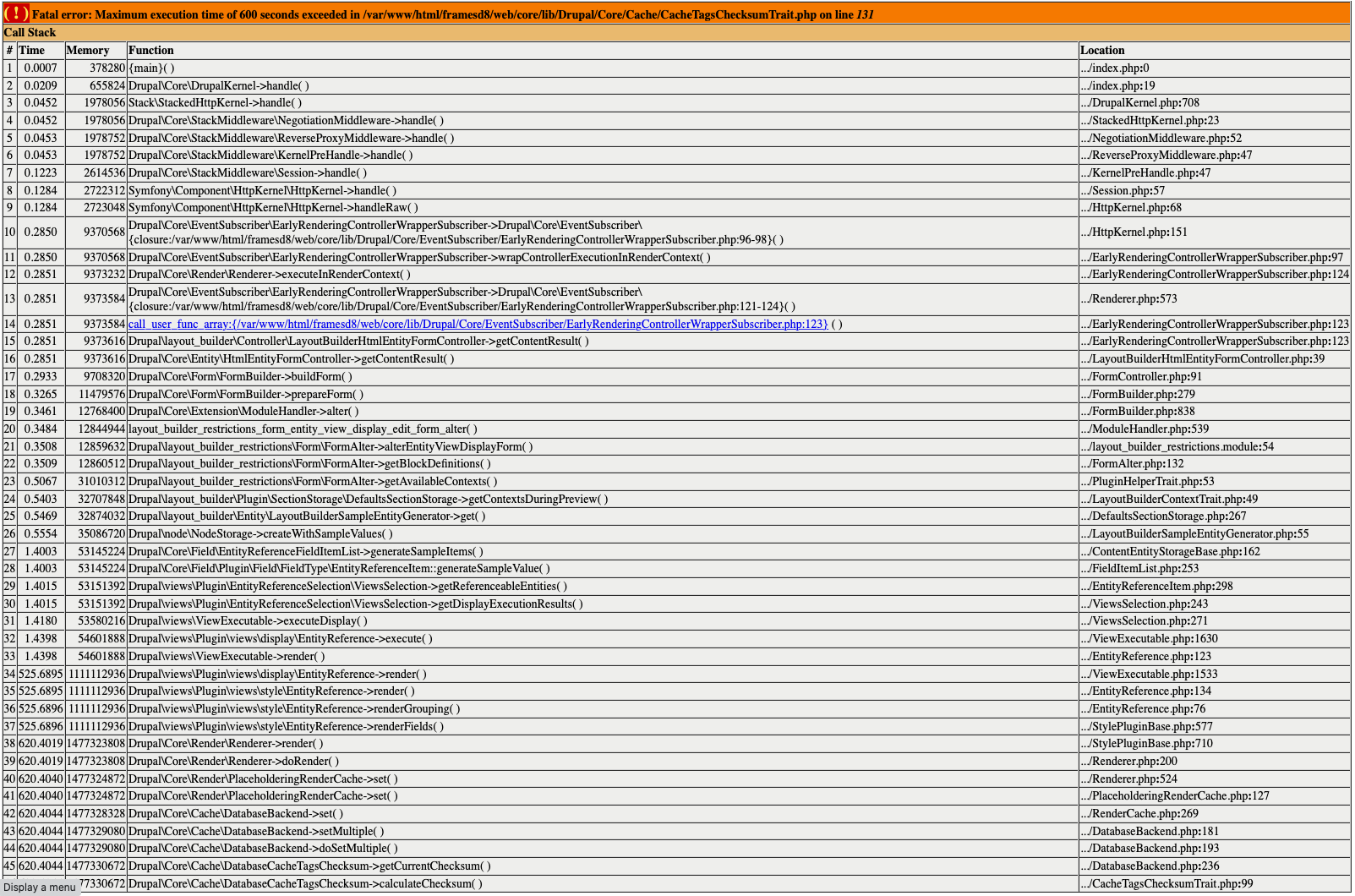Click the '.../ModuleHandler.php:539' location cell
This screenshot has height=896, width=1355.
pos(1215,429)
